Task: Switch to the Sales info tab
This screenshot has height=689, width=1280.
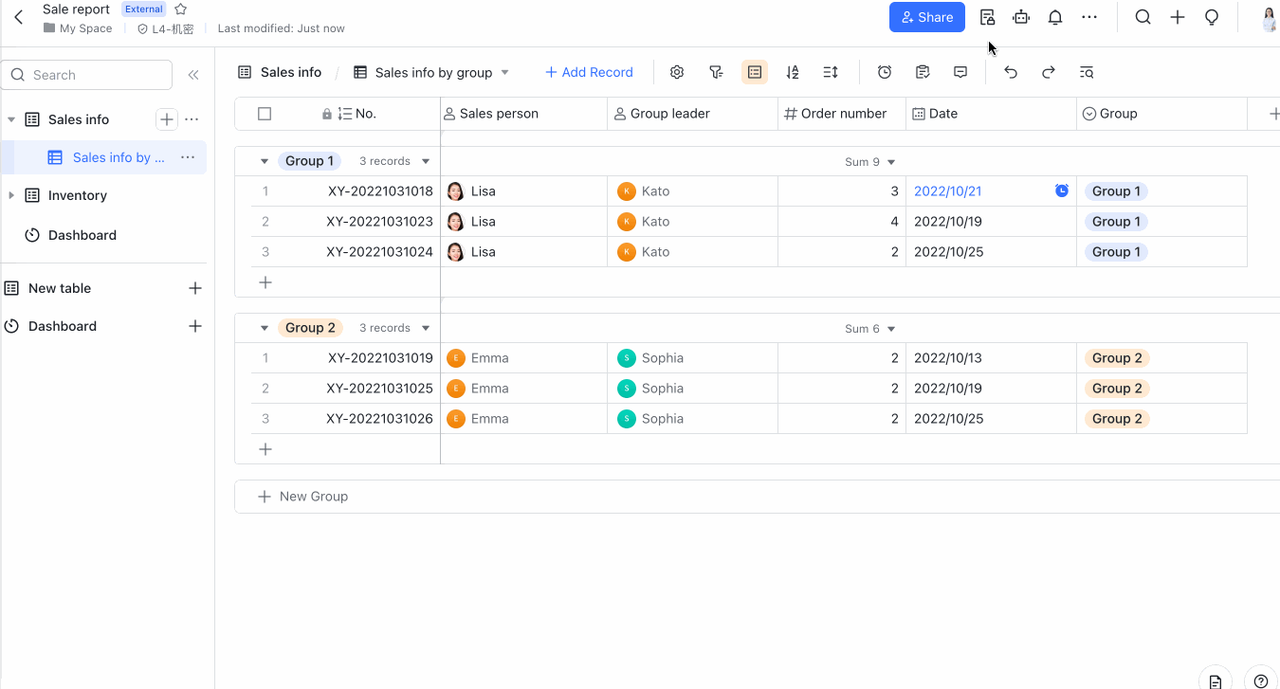Action: 280,72
